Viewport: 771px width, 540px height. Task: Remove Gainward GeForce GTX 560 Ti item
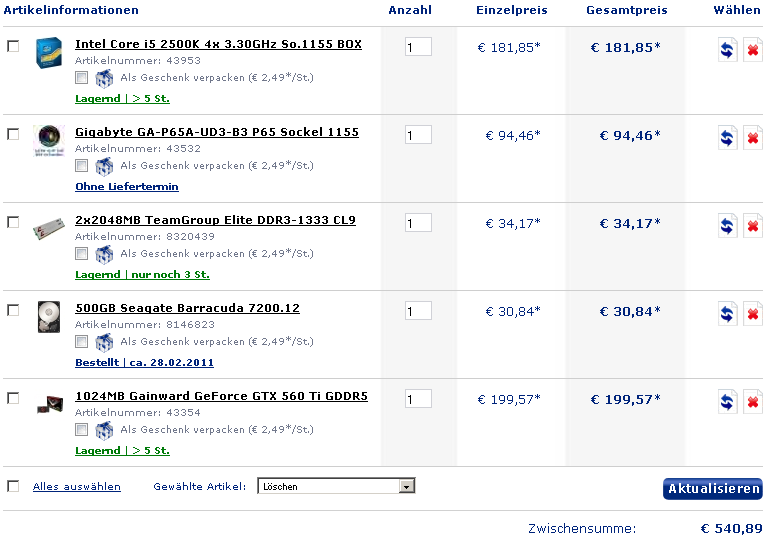[752, 402]
